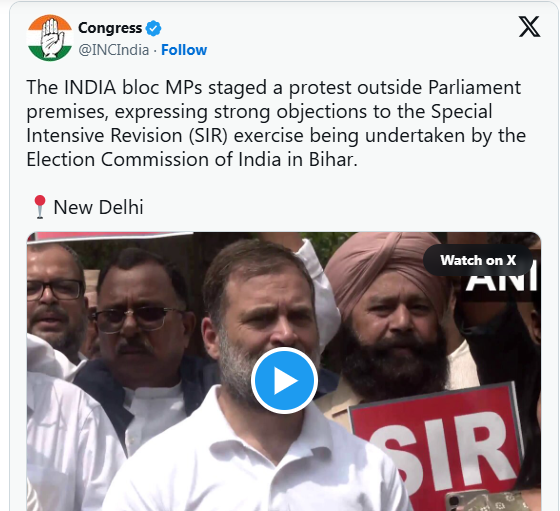Open the X logo link
560x511 pixels.
529,27
